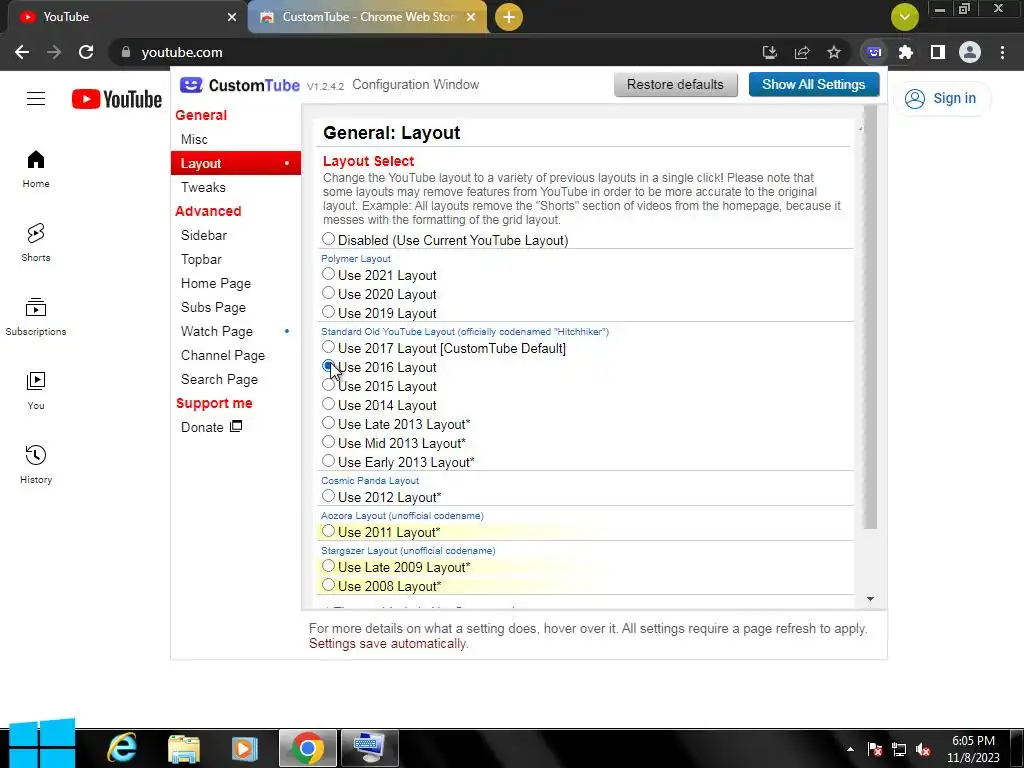Select Use Late 2013 Layout
The width and height of the screenshot is (1024, 768).
(328, 423)
